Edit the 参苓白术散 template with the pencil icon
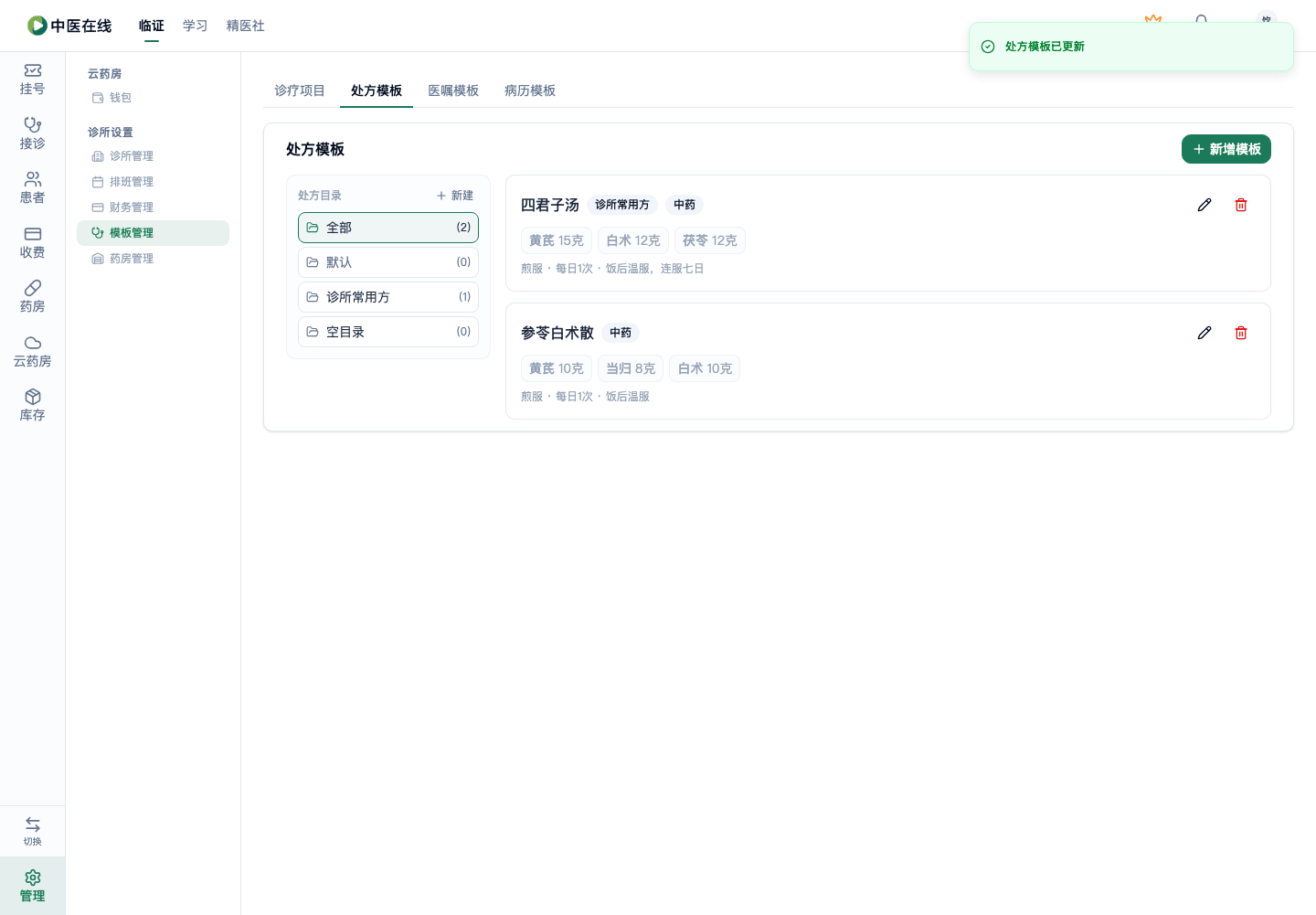 tap(1205, 333)
